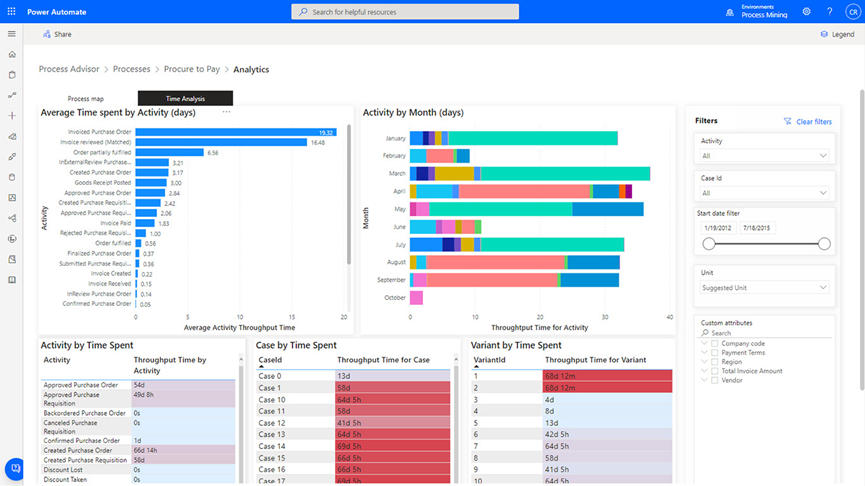Image resolution: width=865 pixels, height=486 pixels.
Task: Open the chatbot assistant bubble icon
Action: point(15,468)
